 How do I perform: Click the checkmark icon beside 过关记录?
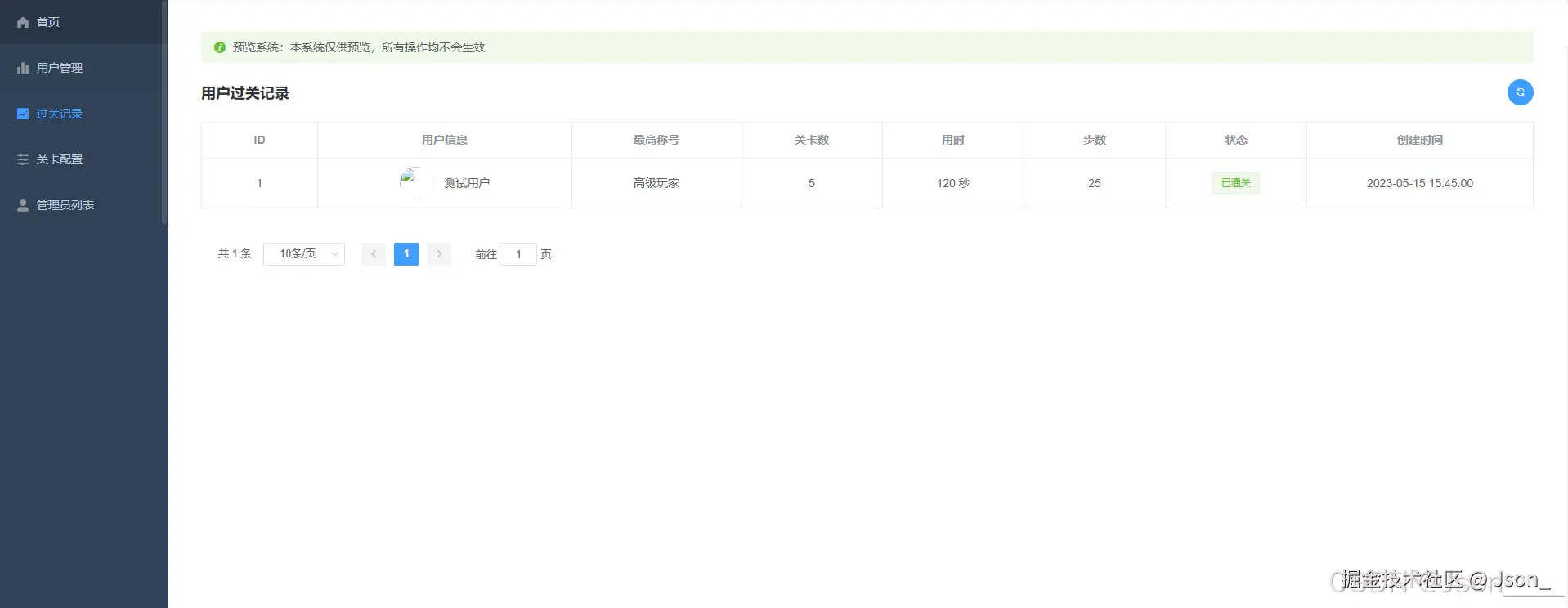23,114
